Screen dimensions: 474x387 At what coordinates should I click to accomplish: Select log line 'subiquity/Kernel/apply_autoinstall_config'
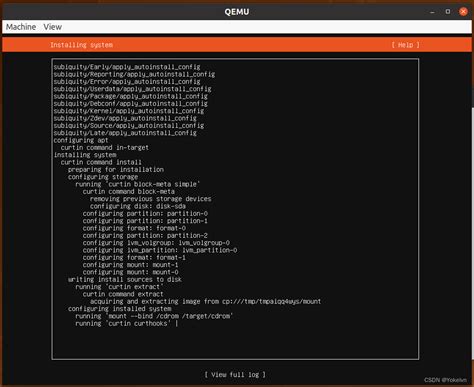[129, 111]
